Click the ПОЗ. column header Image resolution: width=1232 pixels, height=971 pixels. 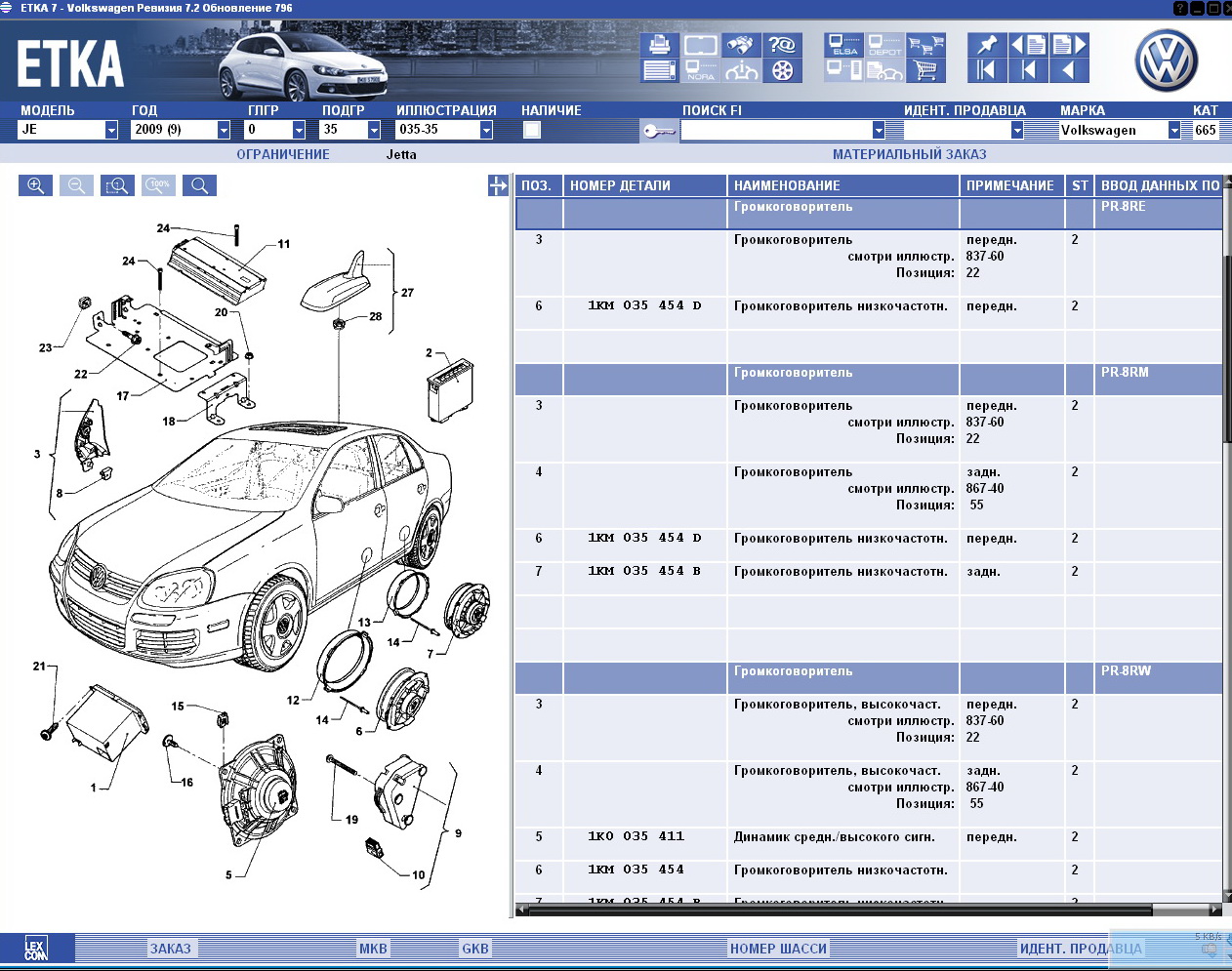click(x=539, y=185)
